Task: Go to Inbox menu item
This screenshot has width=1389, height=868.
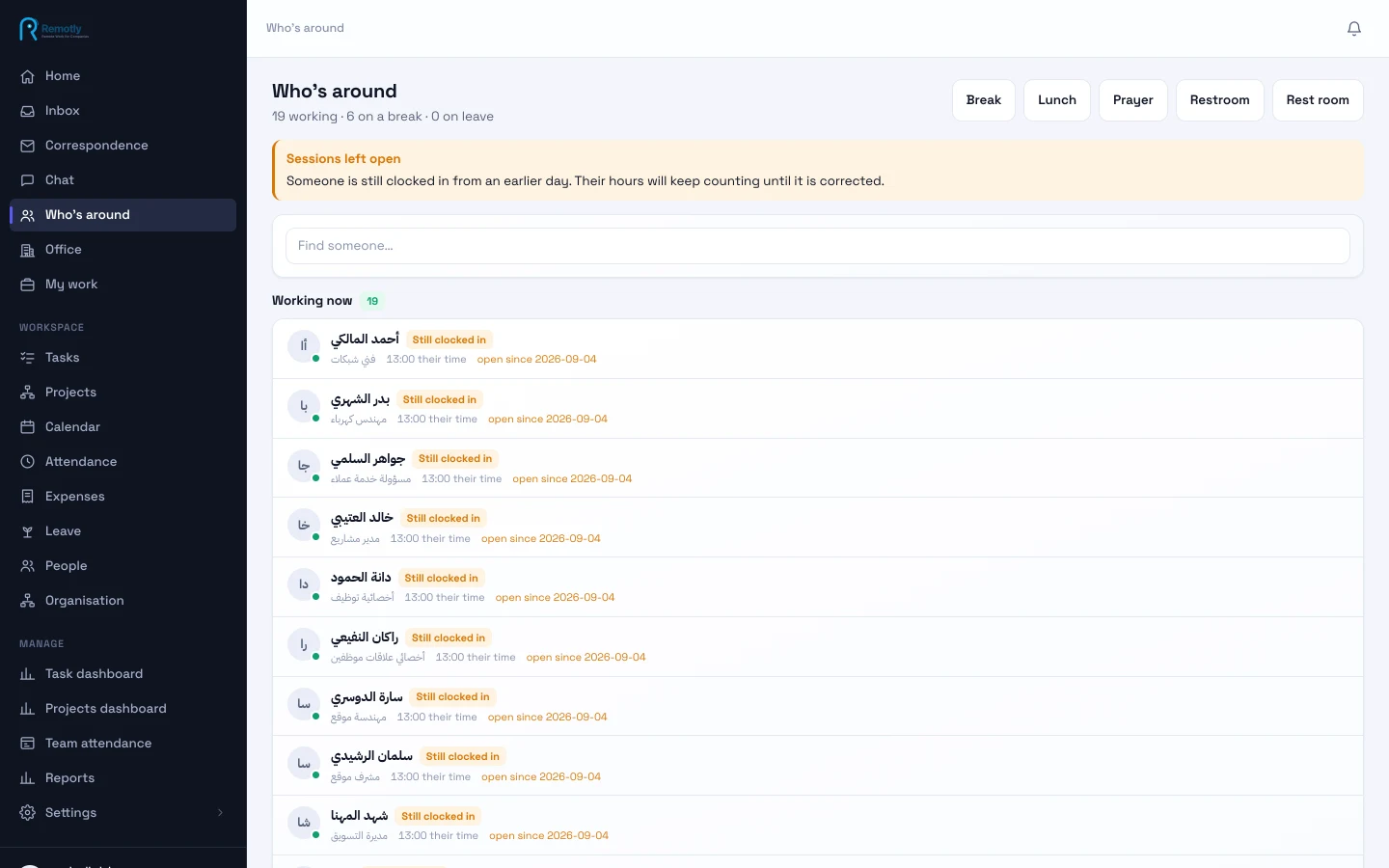Action: coord(123,111)
